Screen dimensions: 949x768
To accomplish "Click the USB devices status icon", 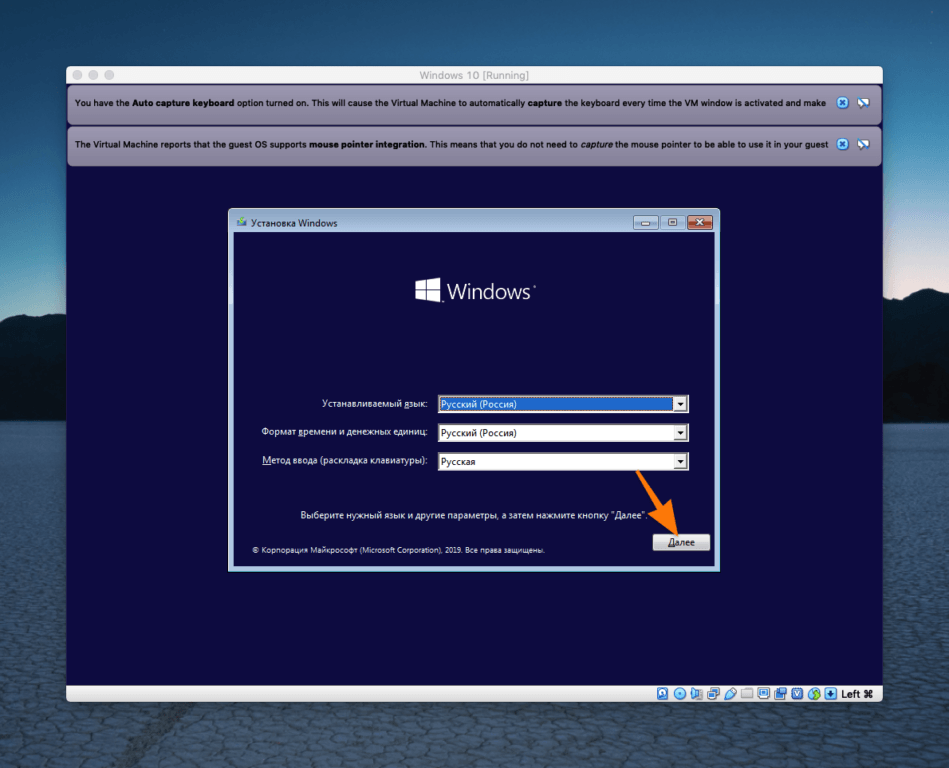I will click(x=731, y=694).
